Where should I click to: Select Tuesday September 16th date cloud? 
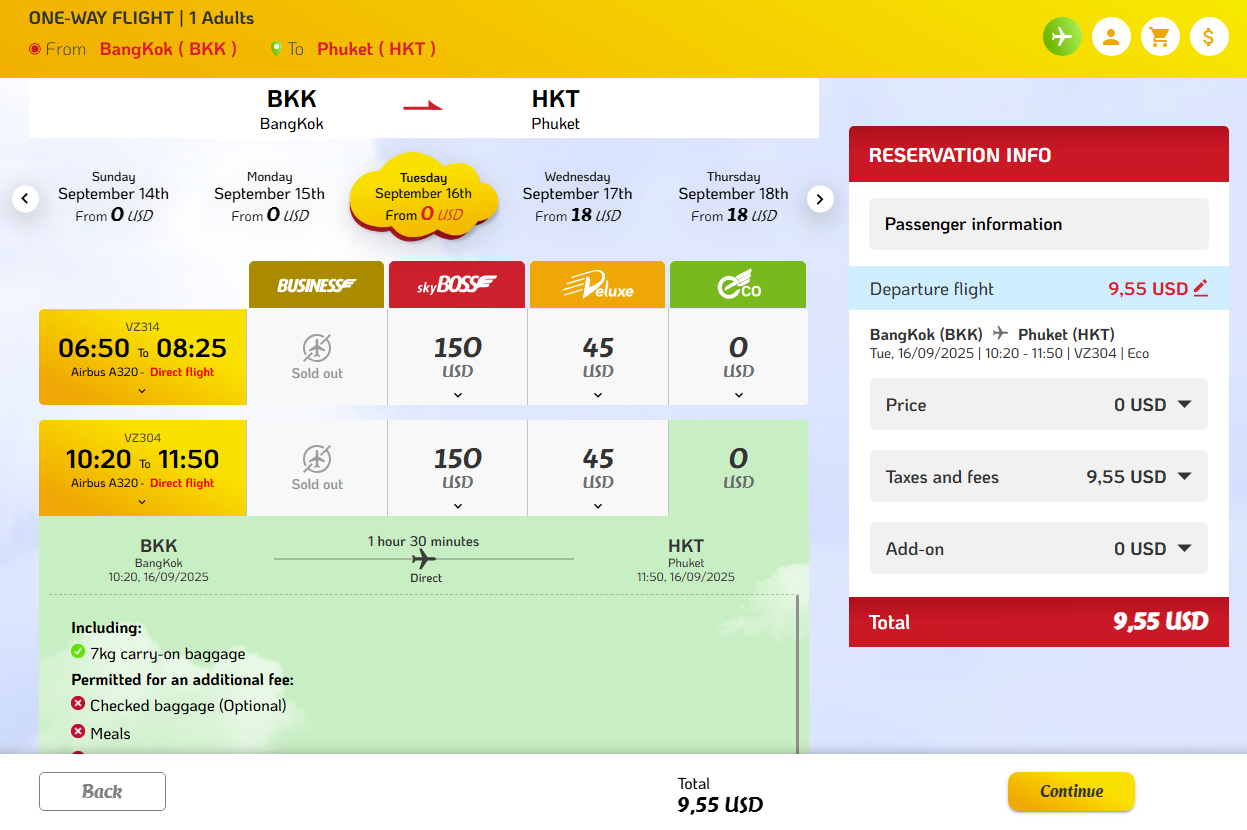[x=423, y=196]
